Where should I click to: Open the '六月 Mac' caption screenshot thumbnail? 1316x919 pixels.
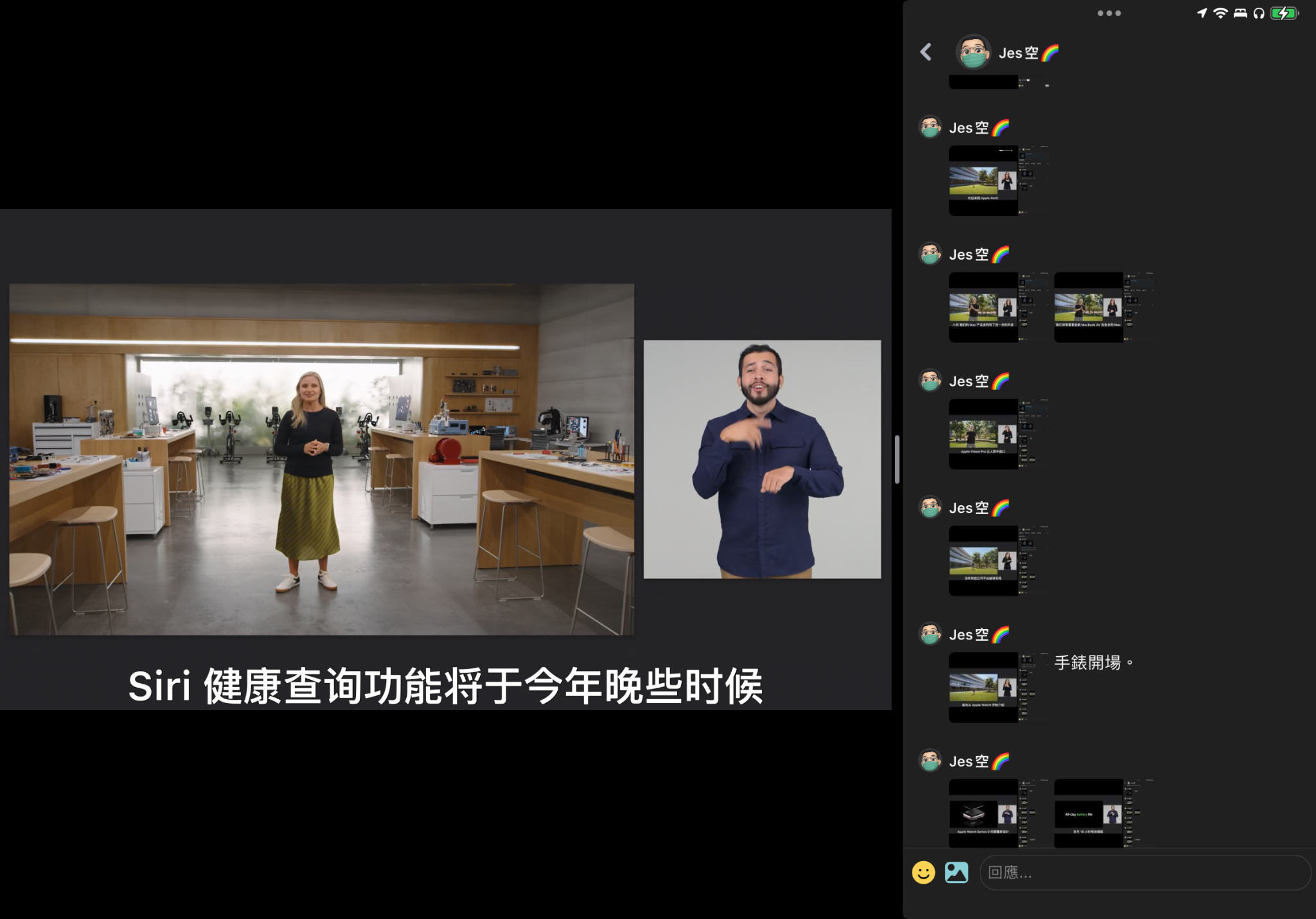coord(999,307)
